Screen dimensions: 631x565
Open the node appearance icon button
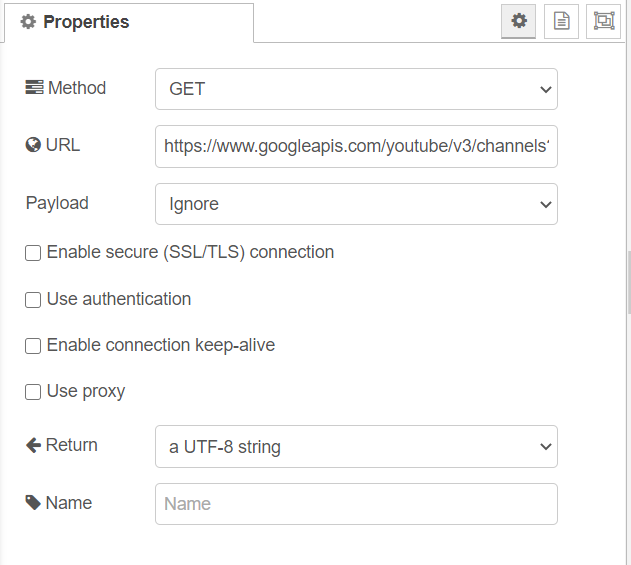tap(604, 21)
